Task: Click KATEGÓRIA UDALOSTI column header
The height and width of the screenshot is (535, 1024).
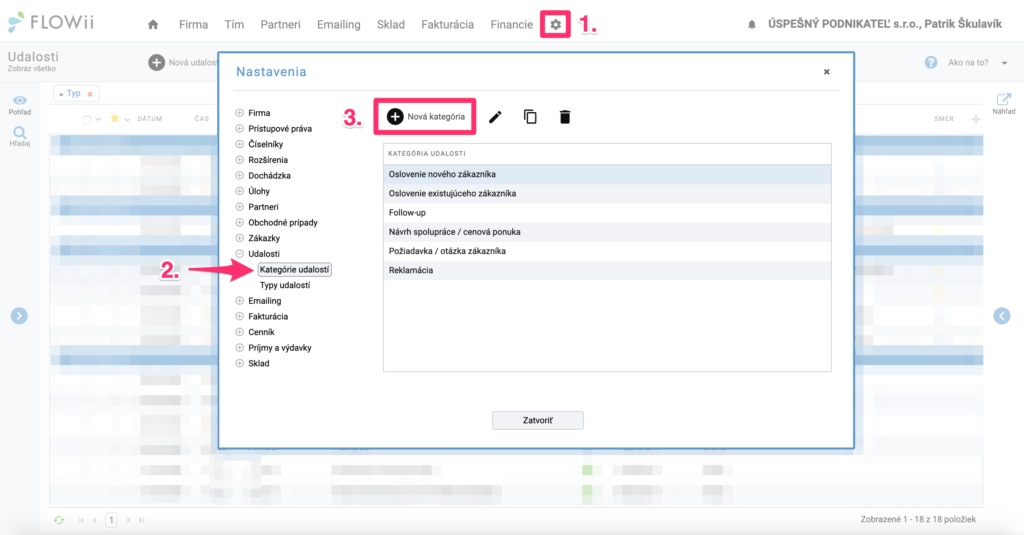Action: 607,154
